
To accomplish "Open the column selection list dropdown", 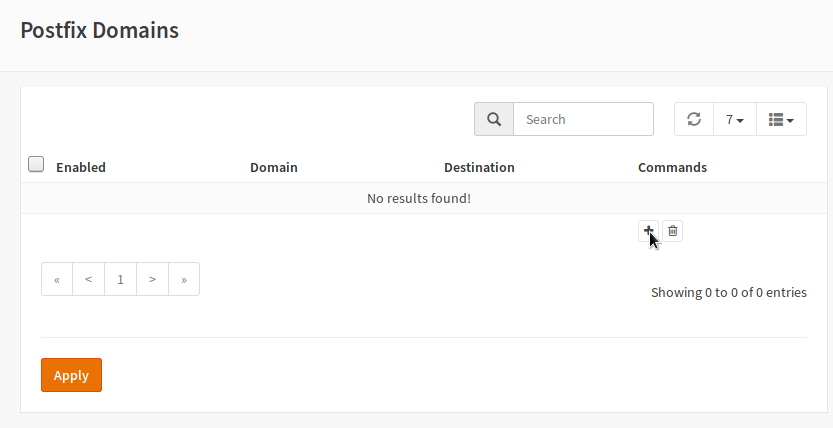I will click(781, 119).
